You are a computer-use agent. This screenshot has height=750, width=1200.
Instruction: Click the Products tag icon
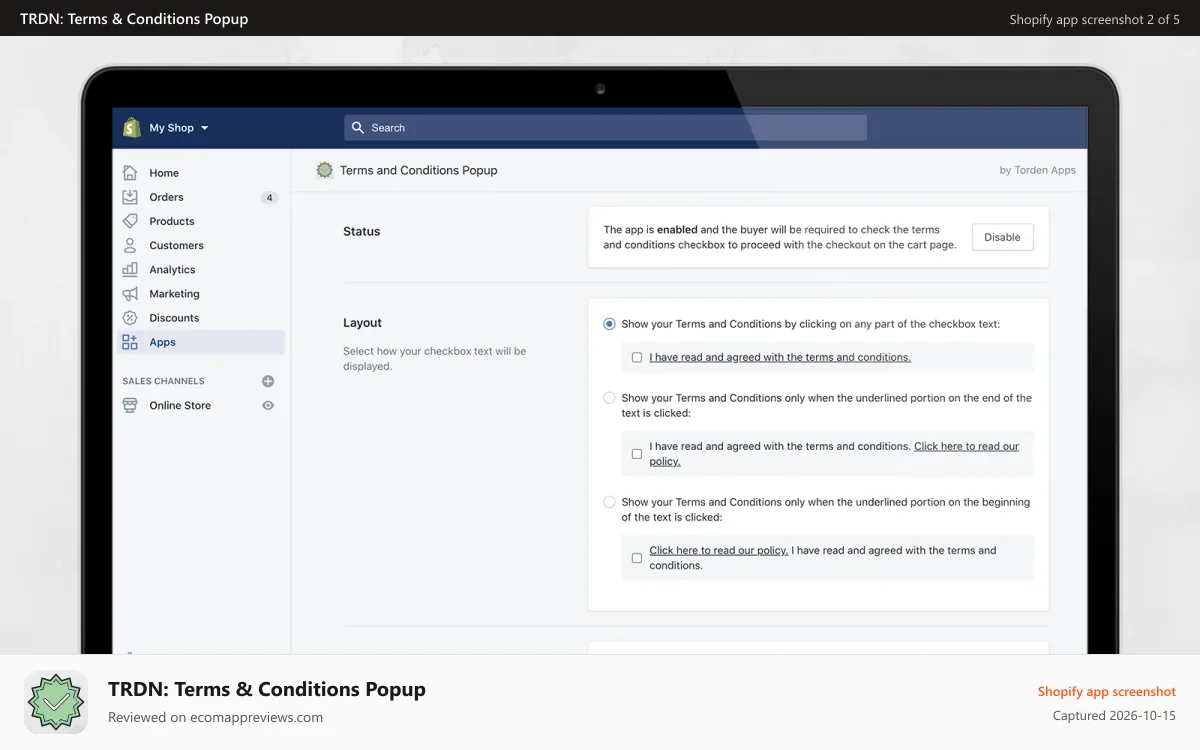click(130, 221)
